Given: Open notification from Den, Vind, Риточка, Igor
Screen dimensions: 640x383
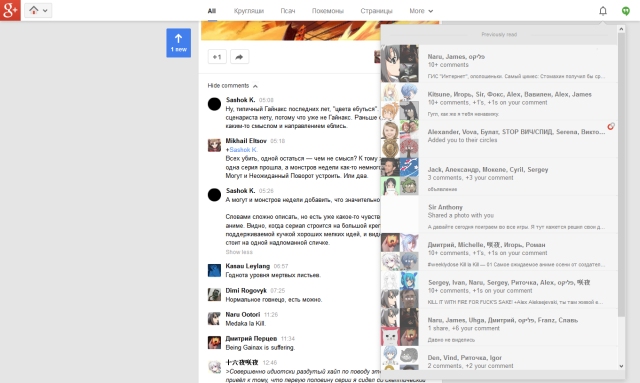Looking at the screenshot, I should click(x=499, y=358).
